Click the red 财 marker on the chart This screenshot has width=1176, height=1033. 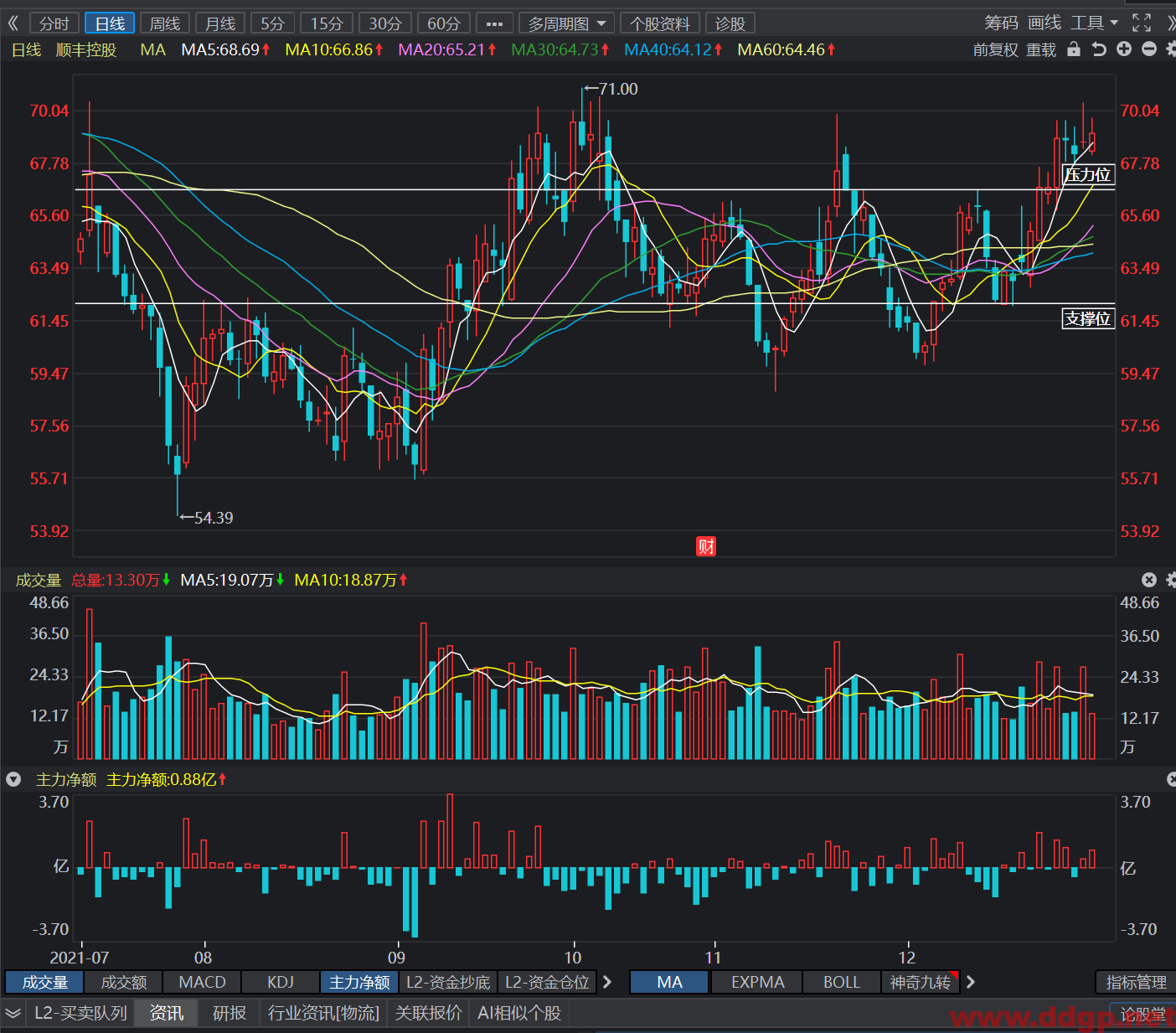point(706,546)
